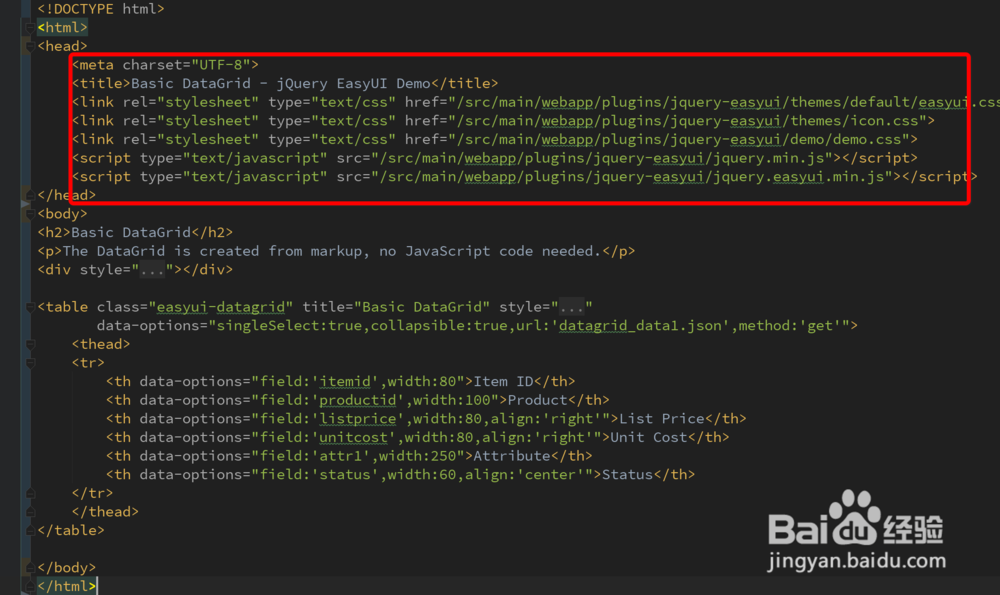The height and width of the screenshot is (595, 1000).
Task: Click field name 'unitcost' in th
Action: pos(353,437)
